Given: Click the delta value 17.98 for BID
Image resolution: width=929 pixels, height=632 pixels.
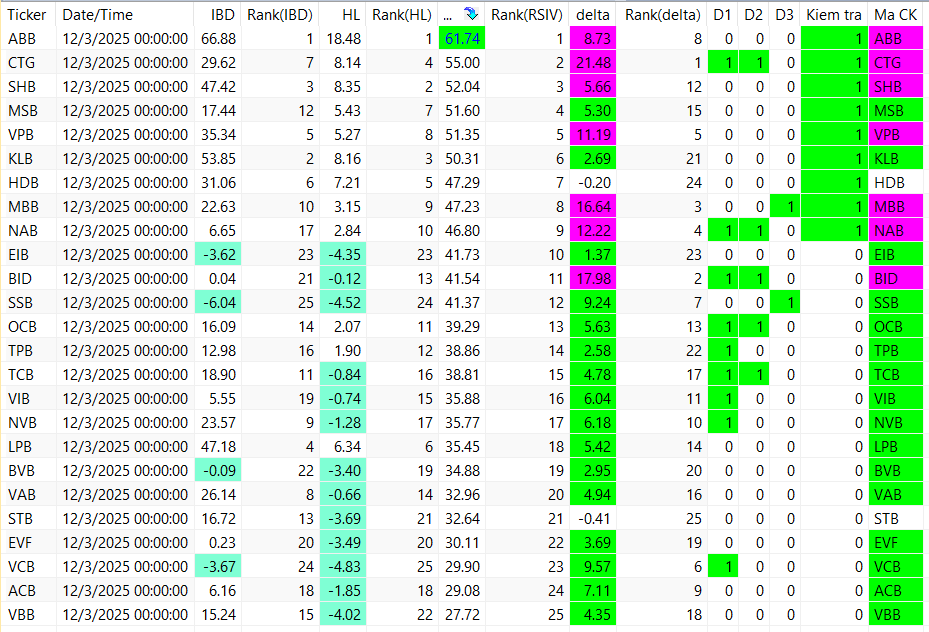Looking at the screenshot, I should (593, 278).
